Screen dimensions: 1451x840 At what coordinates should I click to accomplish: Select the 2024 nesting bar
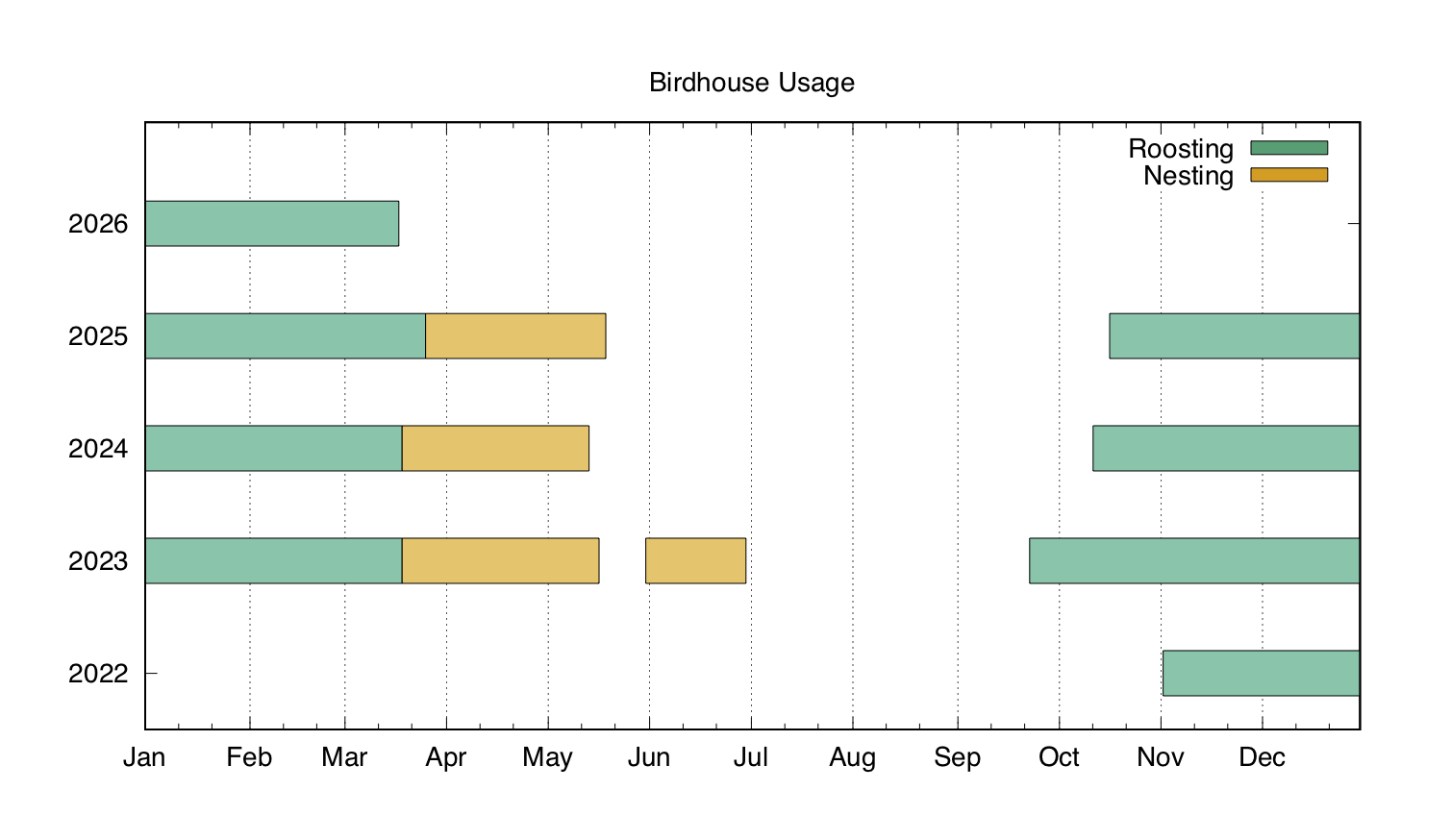point(495,449)
